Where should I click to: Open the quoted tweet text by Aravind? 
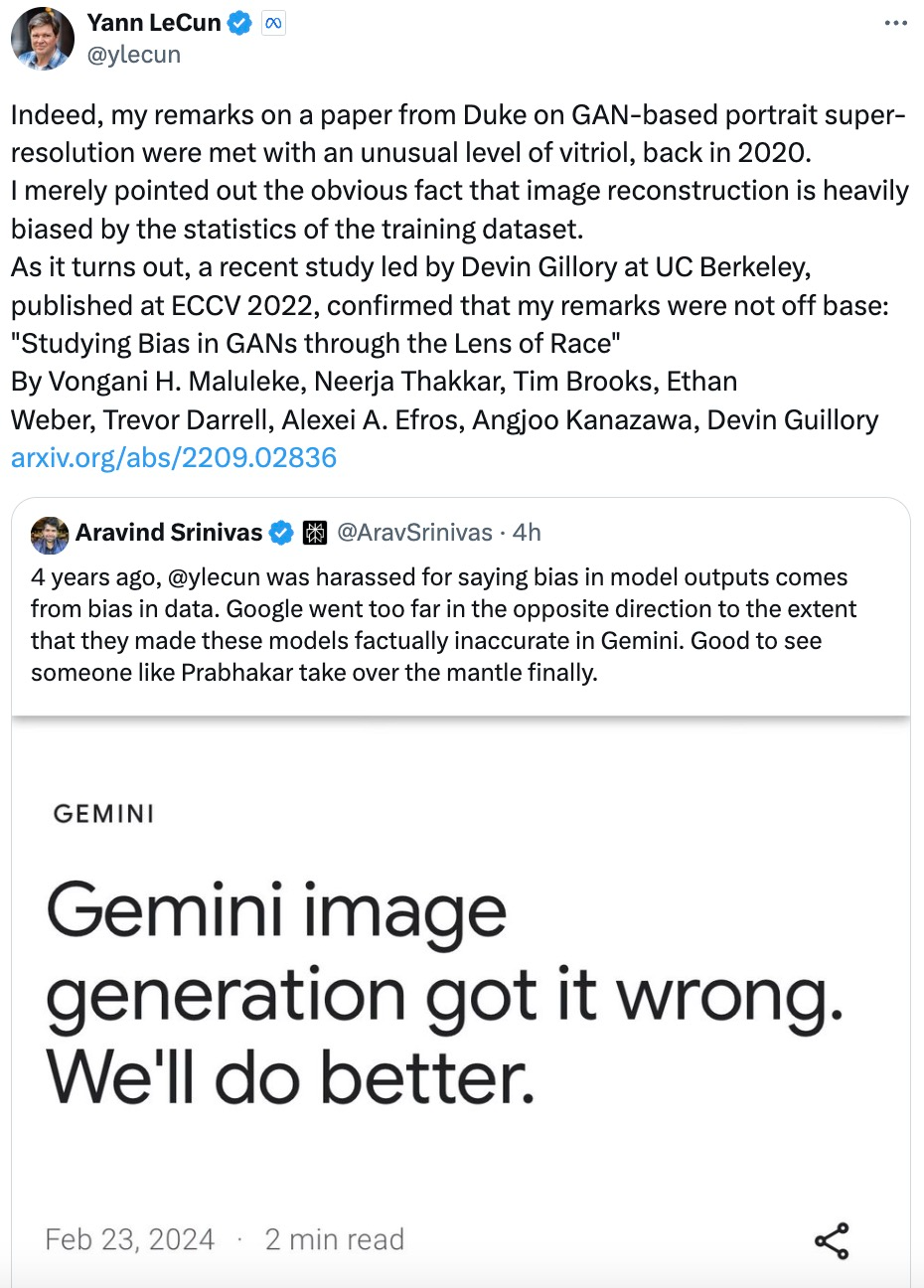pos(443,625)
